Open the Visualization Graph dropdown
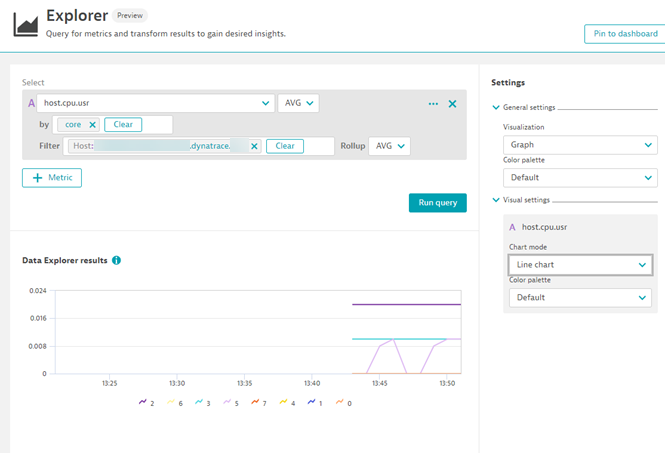 pos(580,145)
